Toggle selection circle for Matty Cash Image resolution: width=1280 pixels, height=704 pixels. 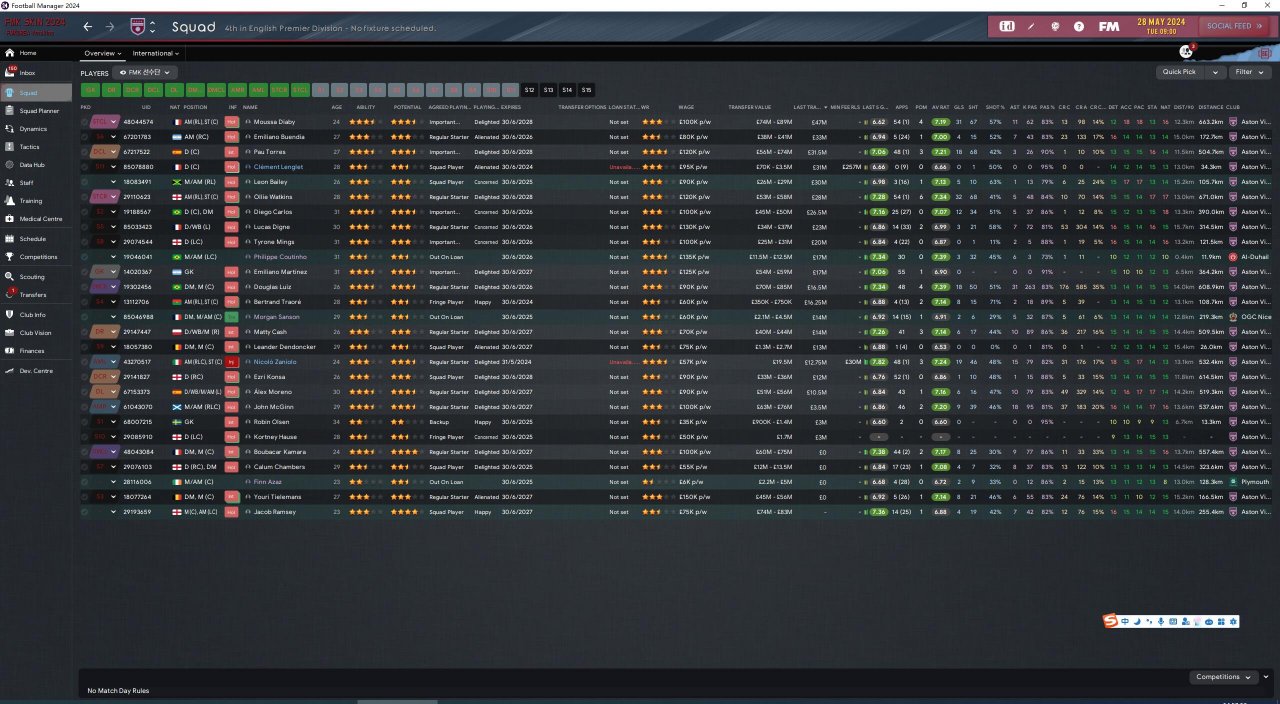tap(85, 332)
